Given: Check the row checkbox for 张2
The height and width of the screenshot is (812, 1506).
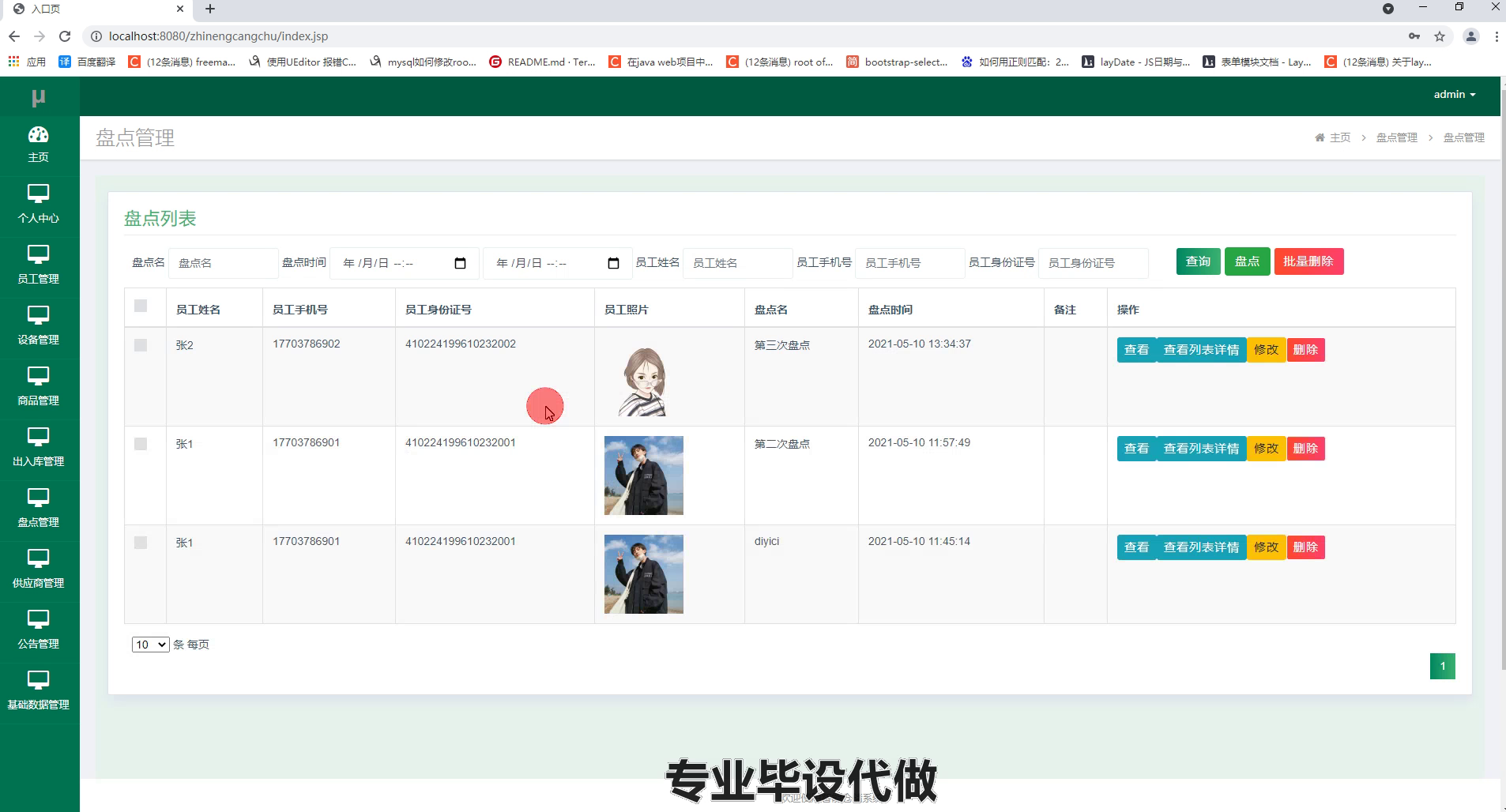Looking at the screenshot, I should pyautogui.click(x=141, y=345).
